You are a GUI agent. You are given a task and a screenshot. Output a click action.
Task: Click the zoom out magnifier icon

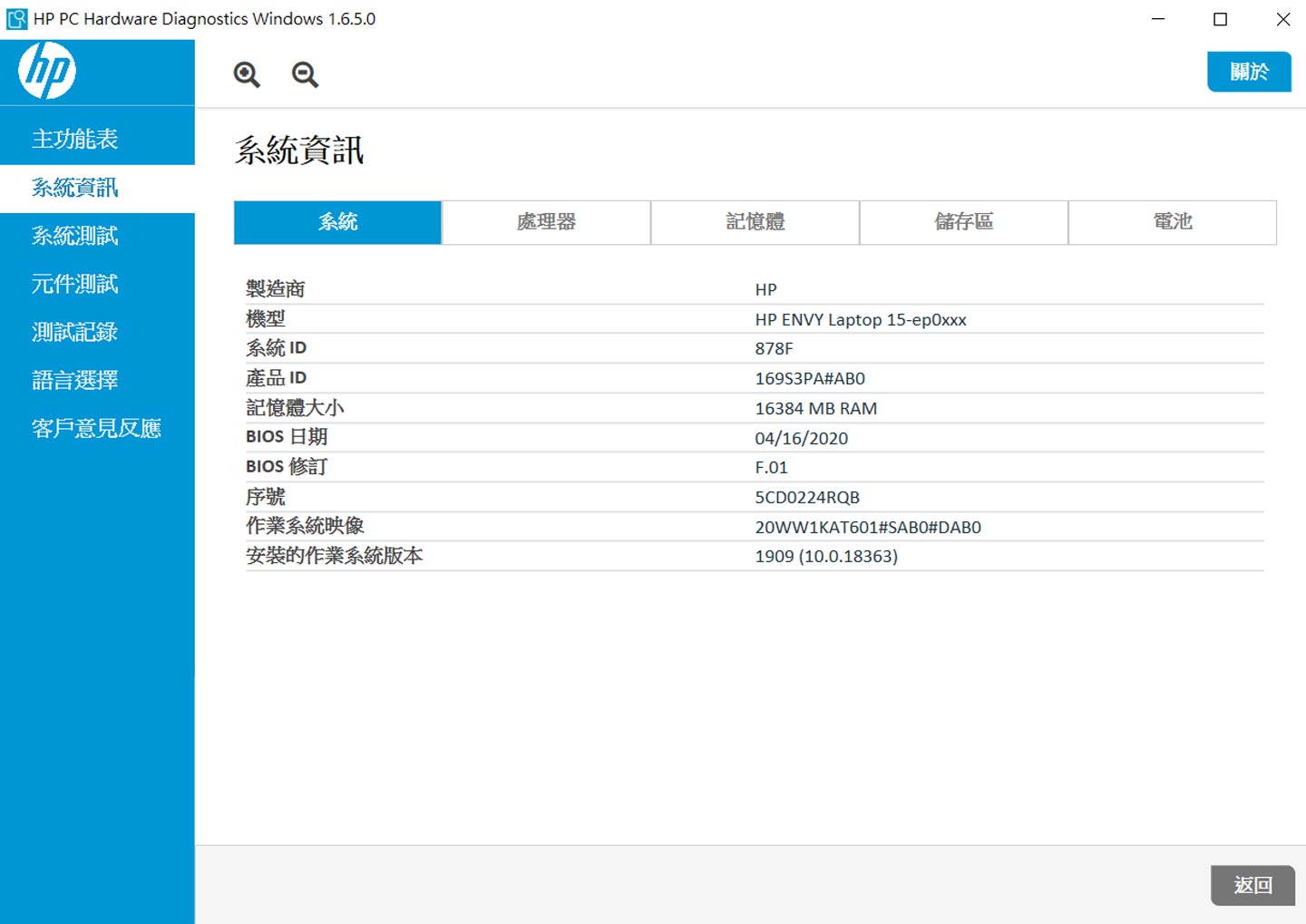tap(305, 74)
